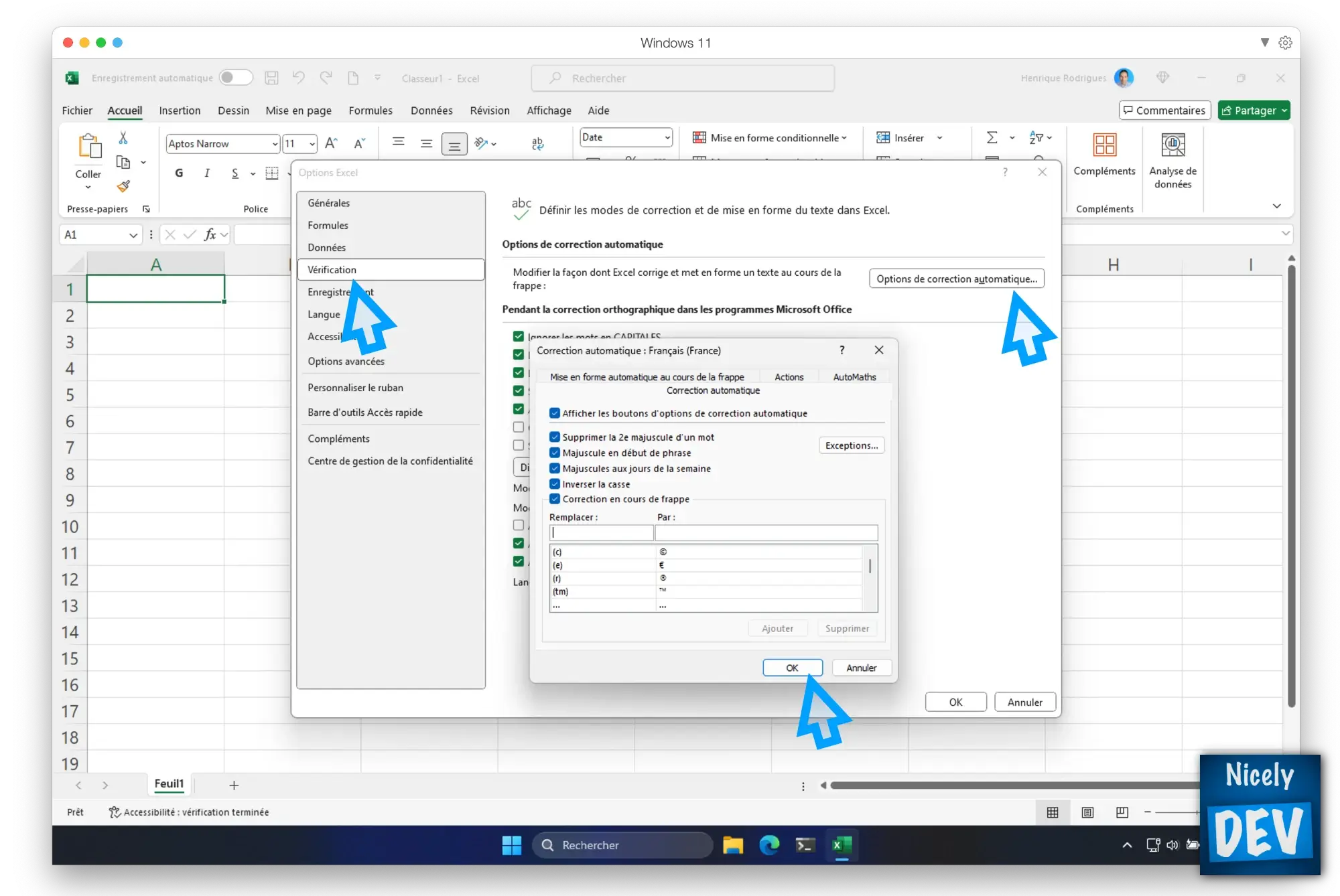Image resolution: width=1340 pixels, height=896 pixels.
Task: Confirm with OK in Correction automatique dialog
Action: (x=792, y=668)
